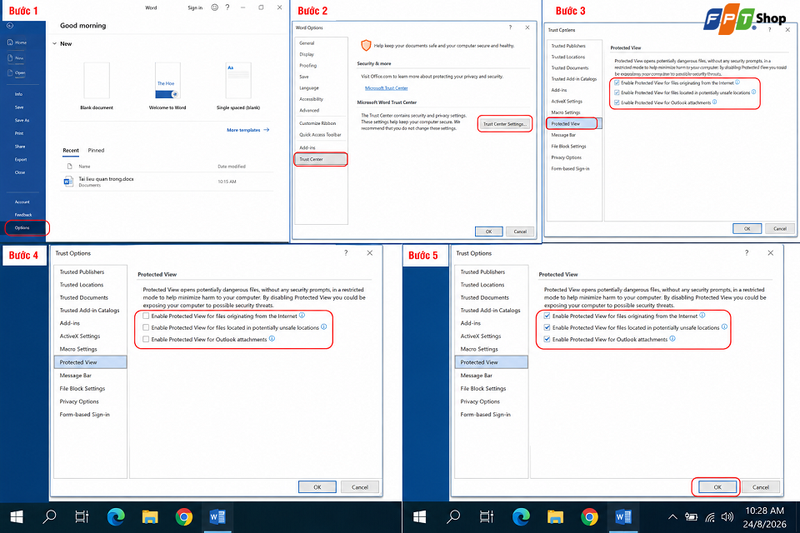
Task: Uncheck Protected View for unsafe locations in Bước 5
Action: [x=547, y=327]
